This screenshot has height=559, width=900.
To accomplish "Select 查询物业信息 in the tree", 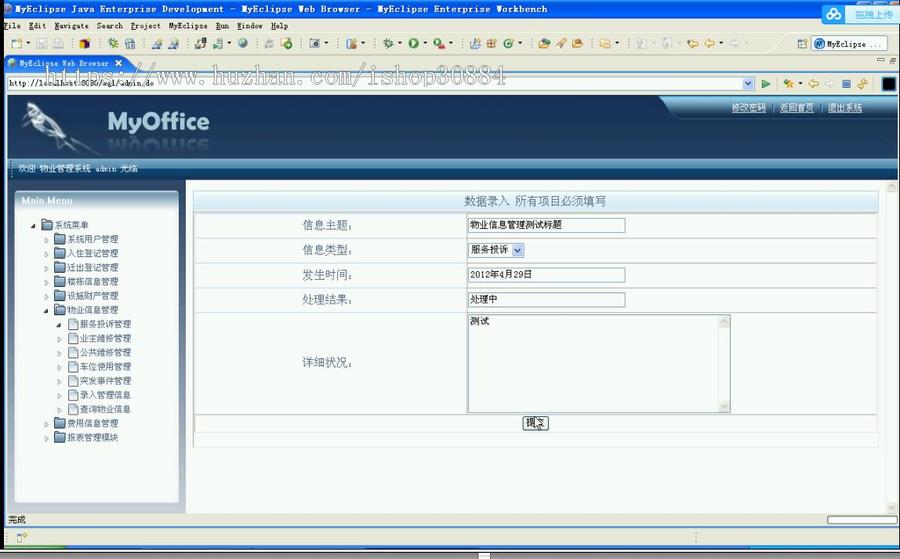I will point(105,409).
